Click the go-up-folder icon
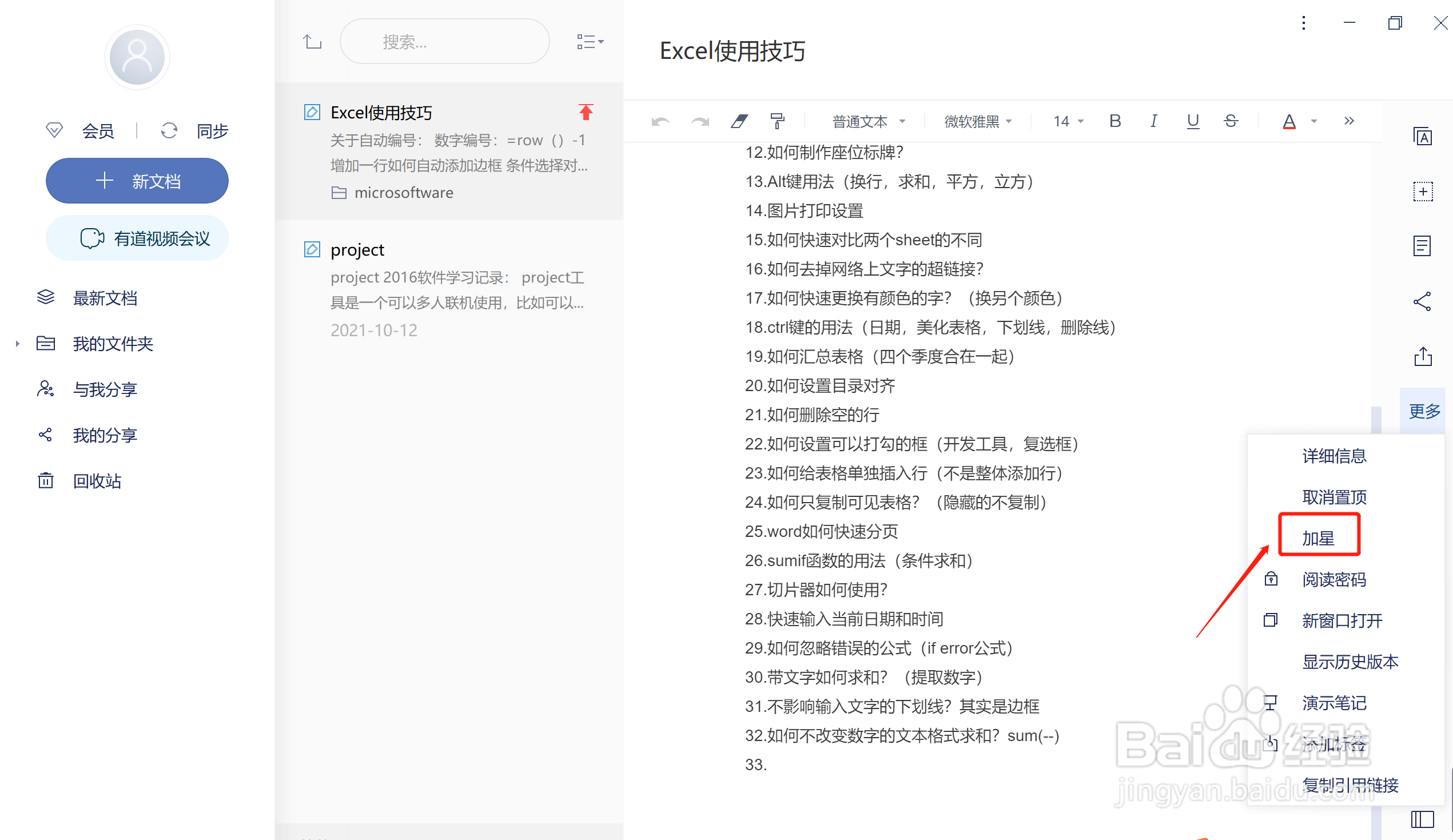Image resolution: width=1453 pixels, height=840 pixels. (312, 42)
